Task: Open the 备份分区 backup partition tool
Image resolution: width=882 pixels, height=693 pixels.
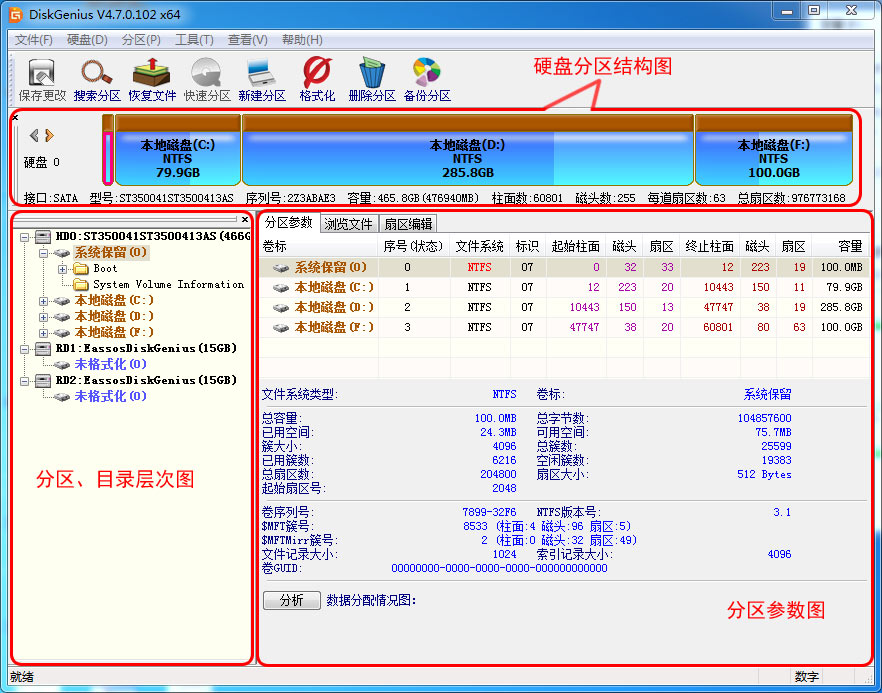Action: (x=425, y=78)
